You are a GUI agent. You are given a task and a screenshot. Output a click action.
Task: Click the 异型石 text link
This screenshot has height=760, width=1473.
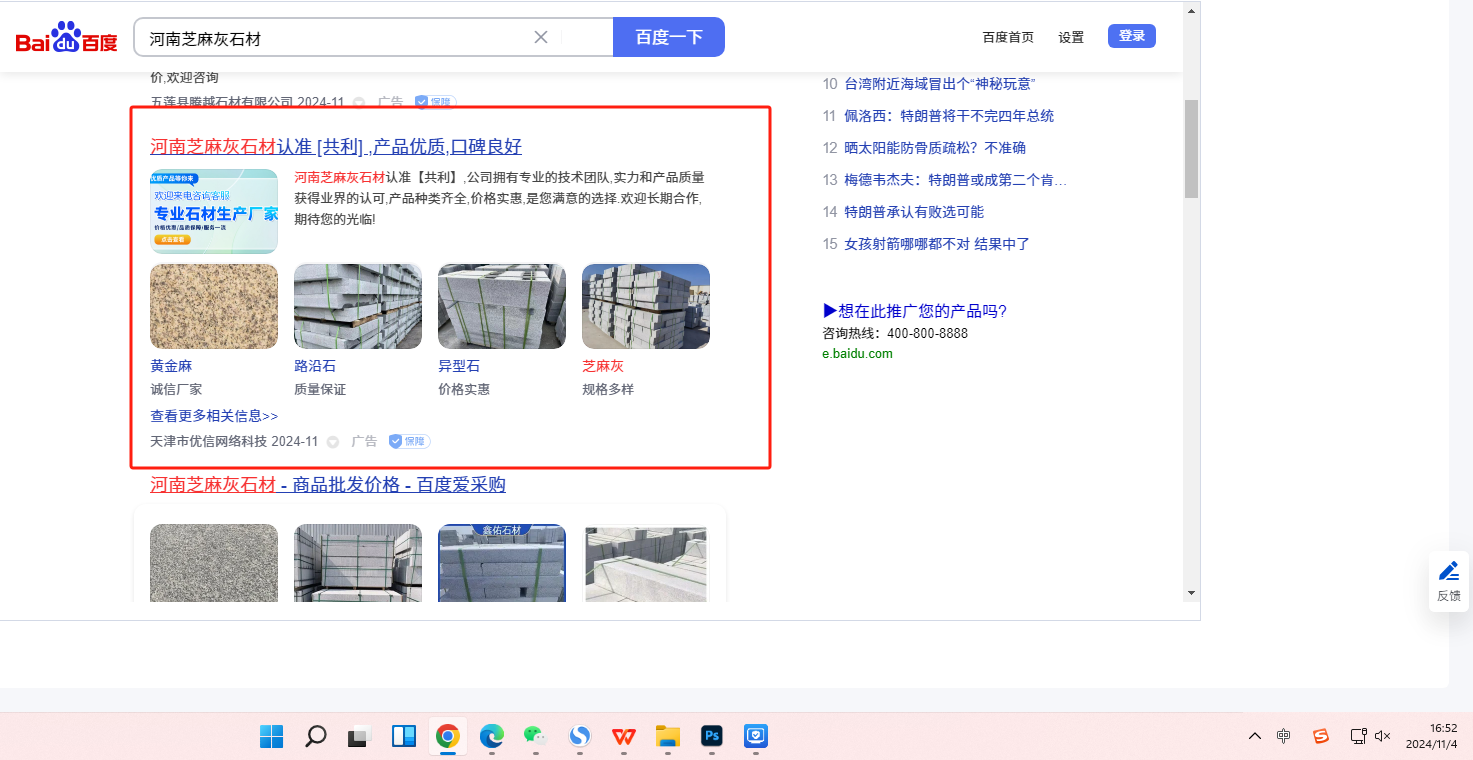(459, 366)
